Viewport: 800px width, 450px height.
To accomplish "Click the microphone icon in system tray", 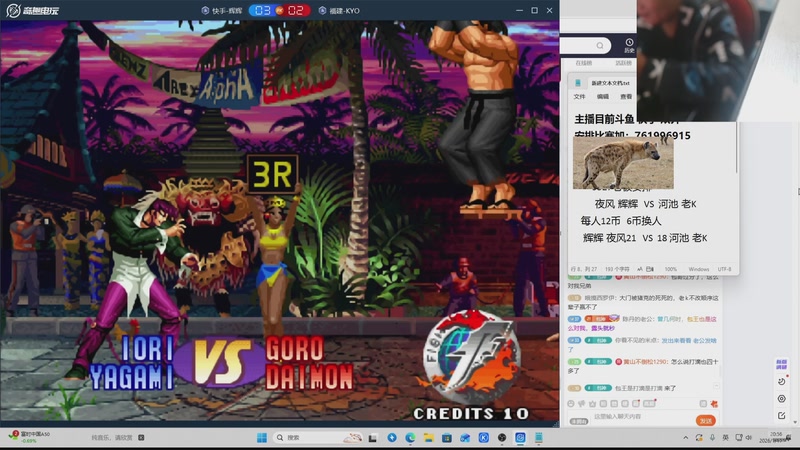I will coord(712,438).
